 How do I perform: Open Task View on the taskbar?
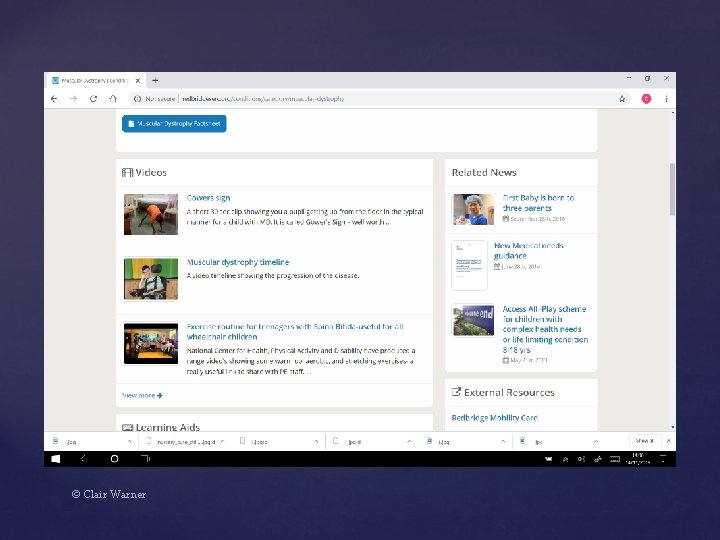146,458
